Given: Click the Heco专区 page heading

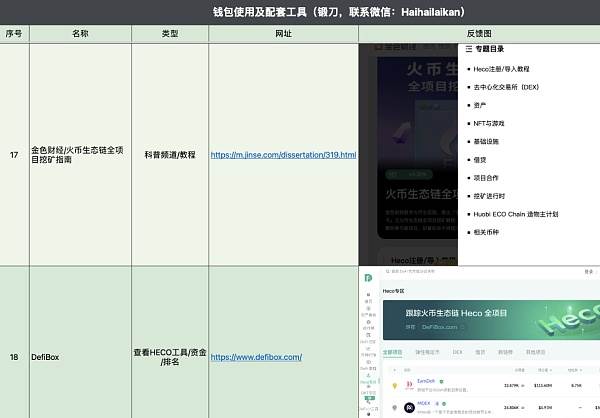Looking at the screenshot, I should click(x=393, y=291).
